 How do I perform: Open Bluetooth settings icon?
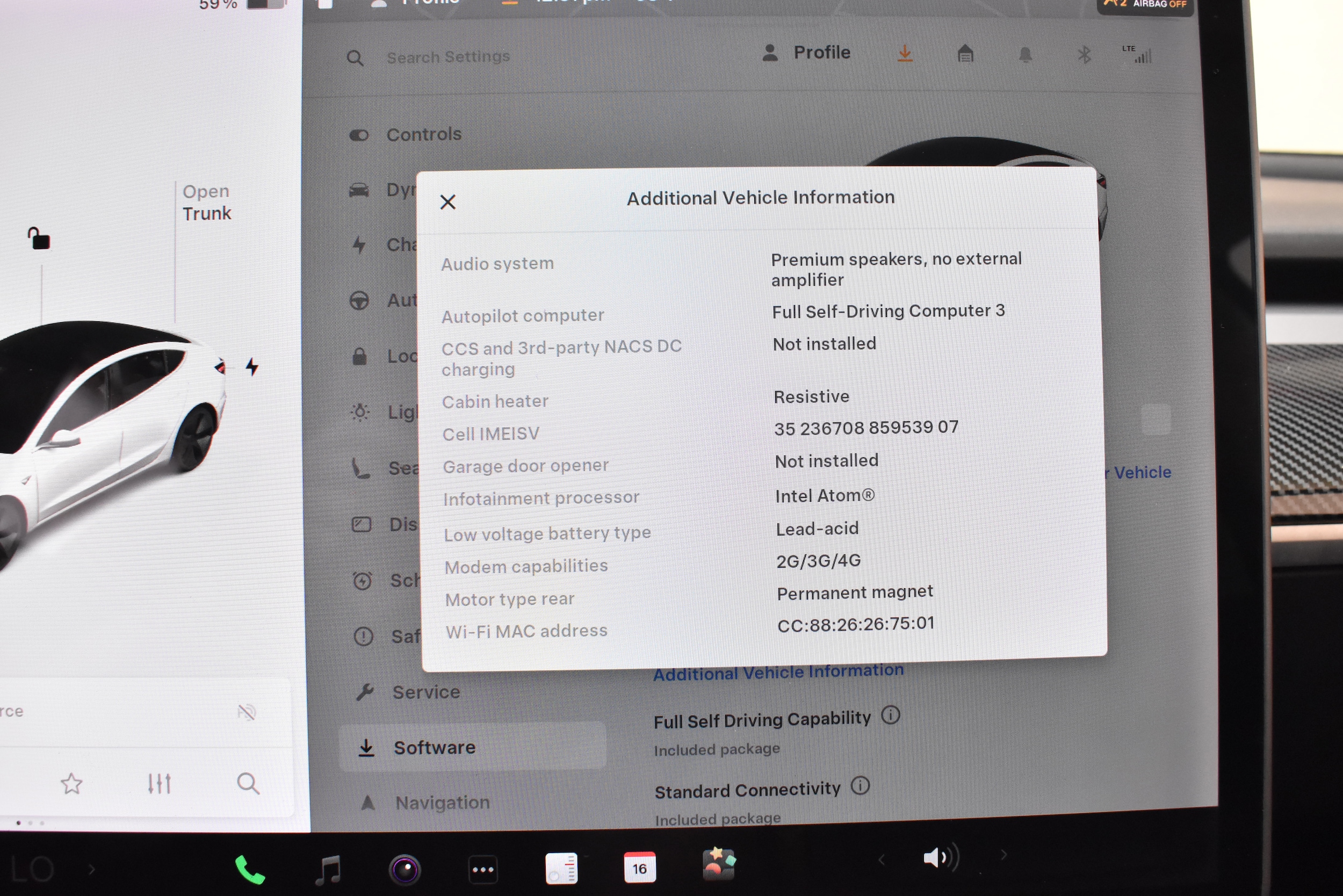coord(1084,55)
